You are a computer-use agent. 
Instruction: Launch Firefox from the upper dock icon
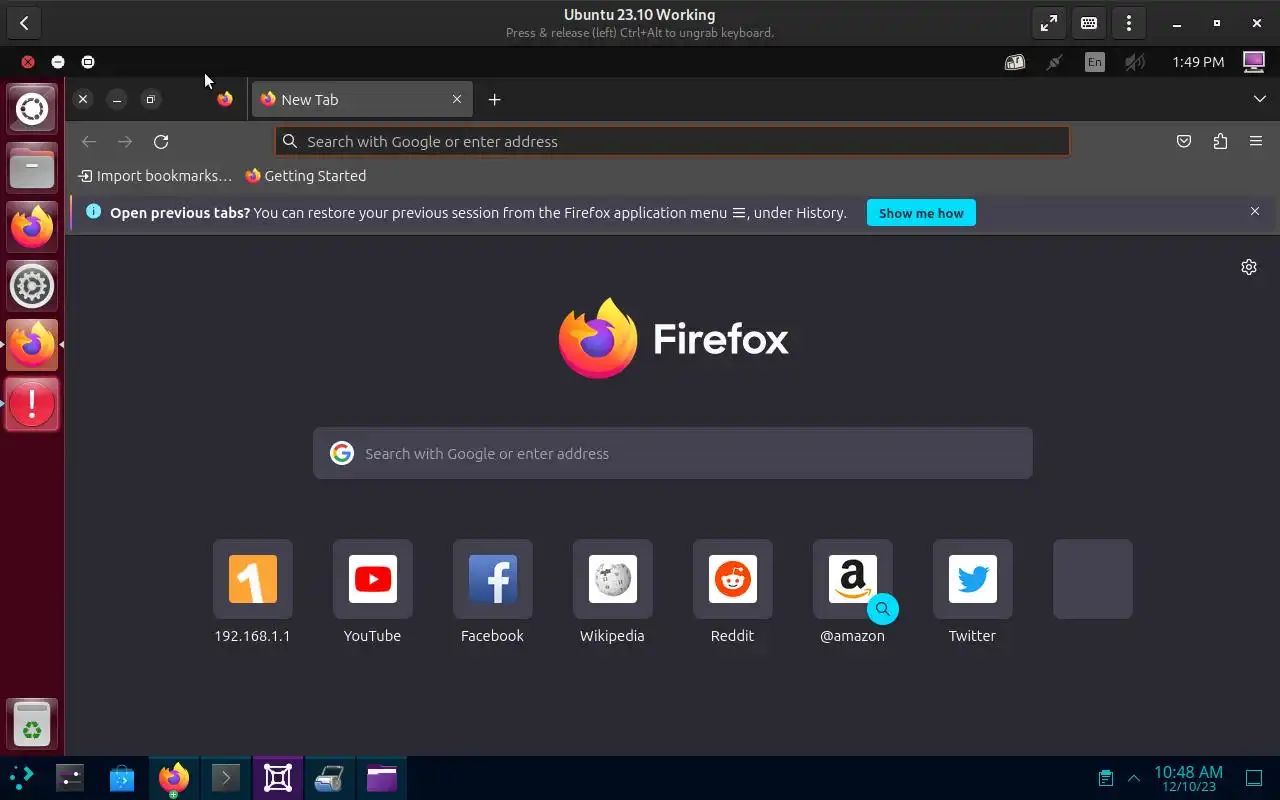click(32, 226)
